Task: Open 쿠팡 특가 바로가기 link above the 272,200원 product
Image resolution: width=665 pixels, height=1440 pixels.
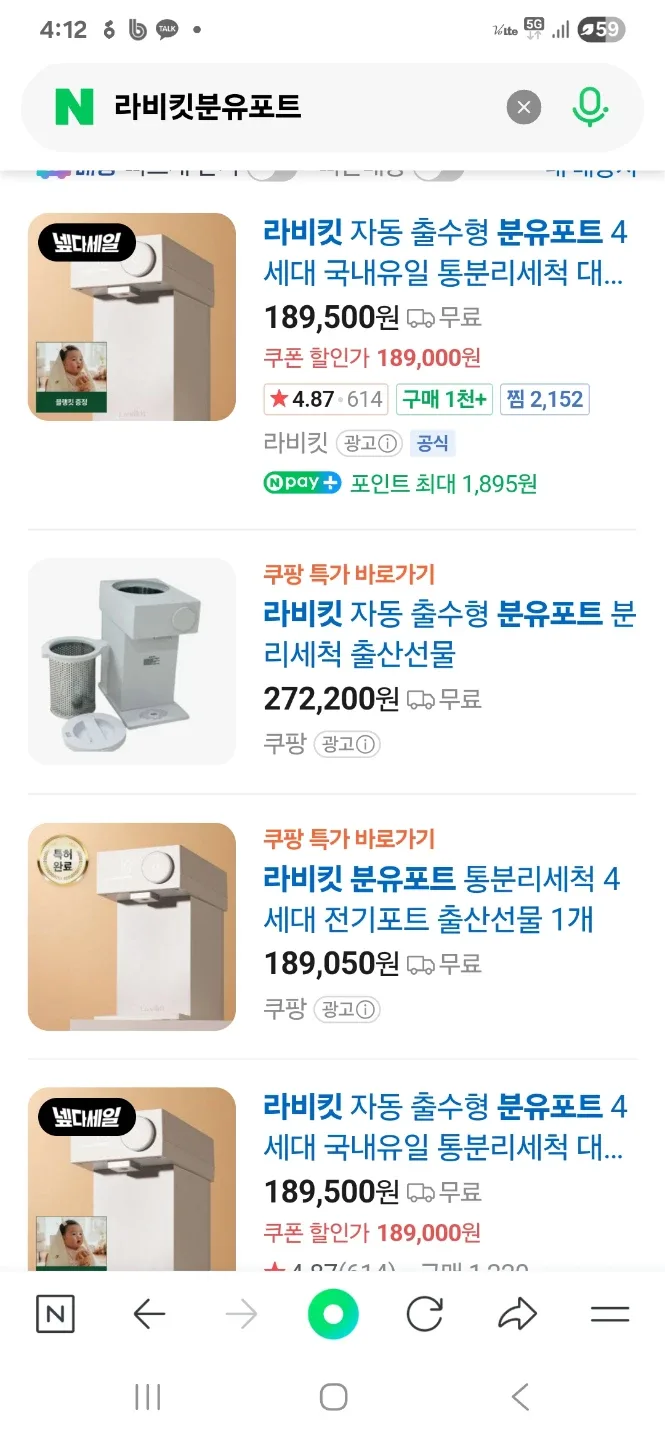Action: click(349, 574)
